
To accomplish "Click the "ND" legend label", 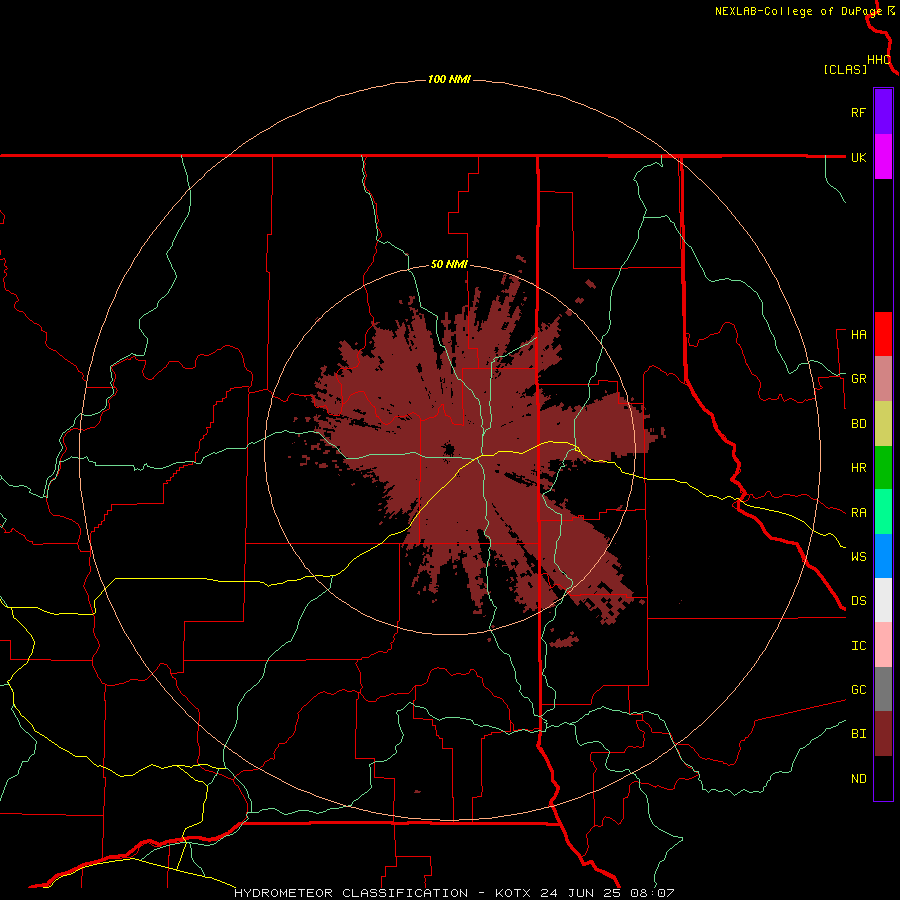I will [x=858, y=779].
